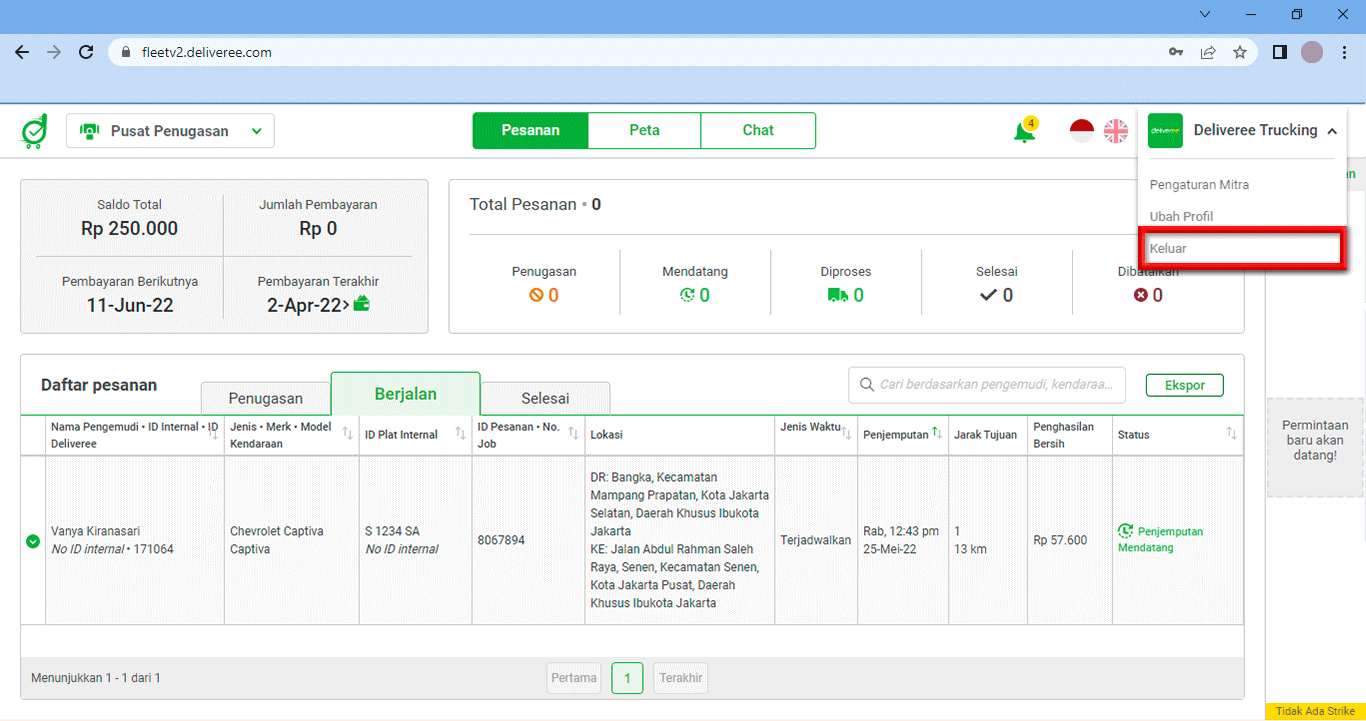Click Terjadwalkan time type cell
This screenshot has height=721, width=1366.
816,541
